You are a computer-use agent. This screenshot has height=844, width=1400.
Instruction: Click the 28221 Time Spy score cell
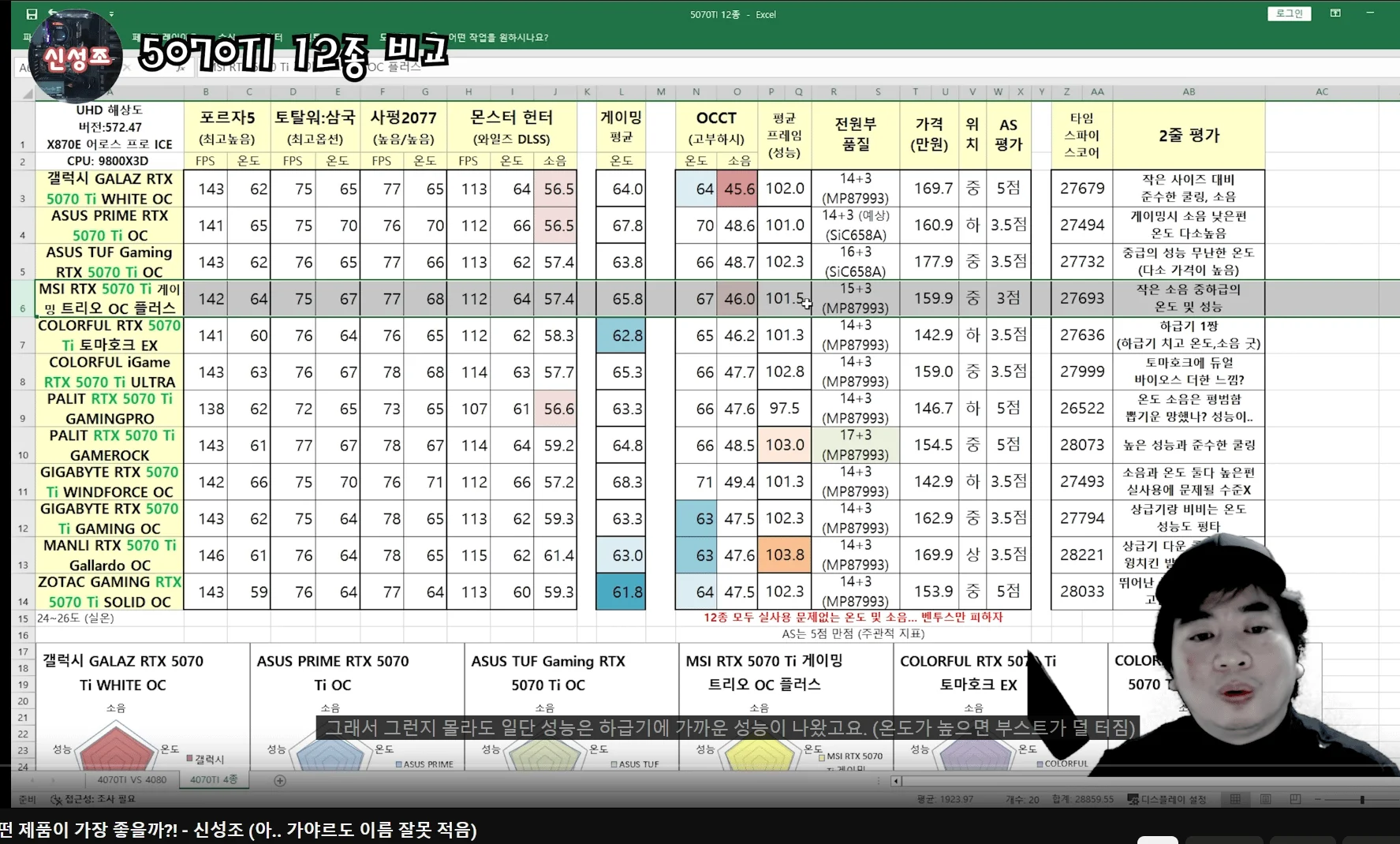coord(1082,555)
